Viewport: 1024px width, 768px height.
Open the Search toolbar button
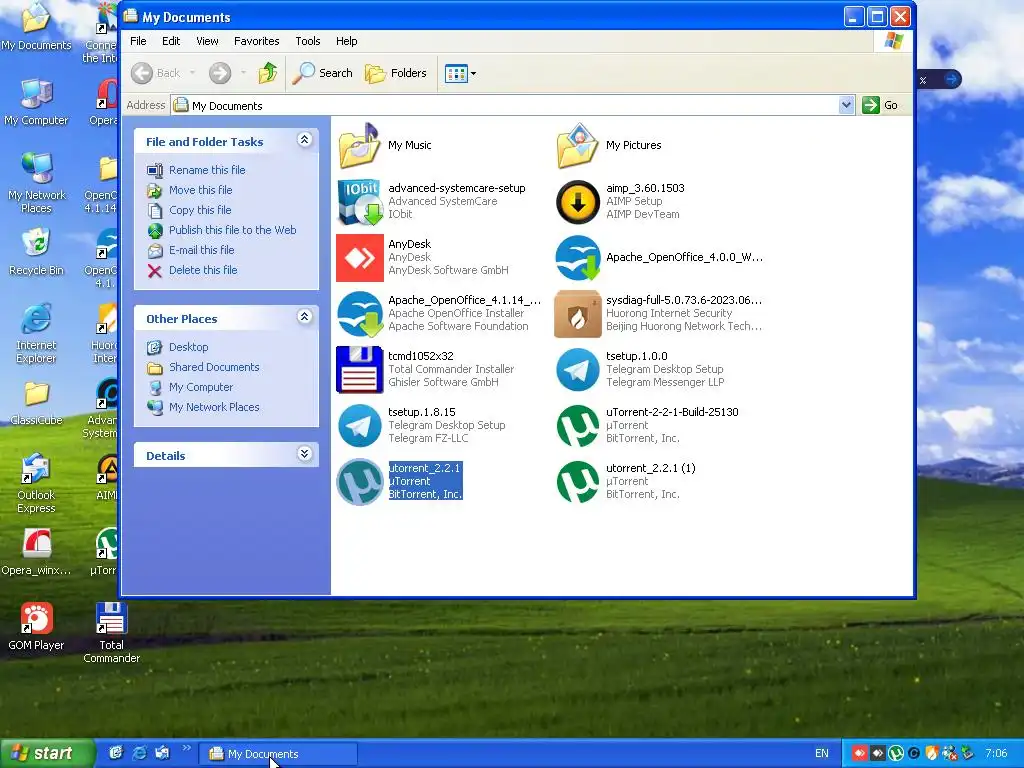[322, 73]
